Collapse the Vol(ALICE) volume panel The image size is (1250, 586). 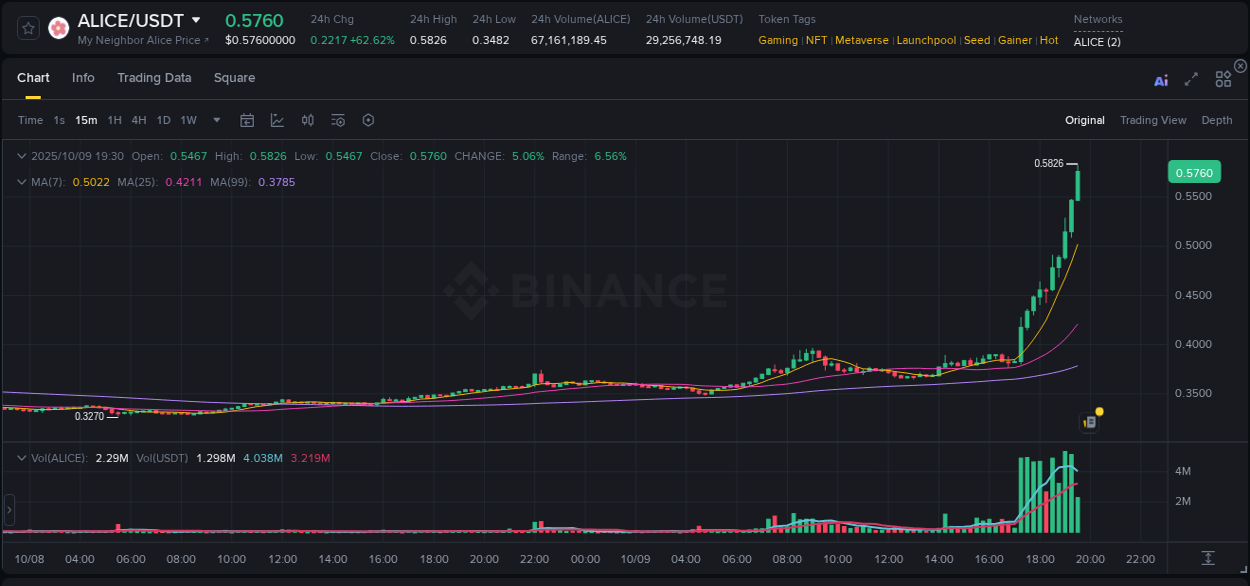coord(21,456)
